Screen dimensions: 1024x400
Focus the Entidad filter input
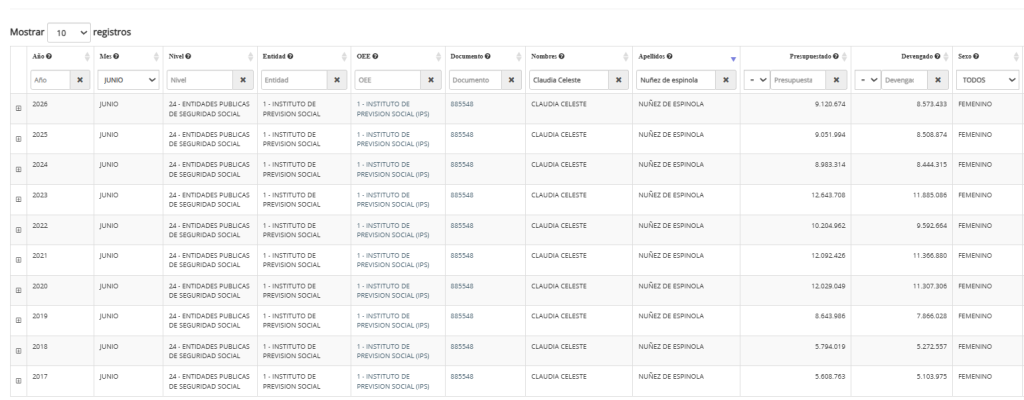coord(294,80)
